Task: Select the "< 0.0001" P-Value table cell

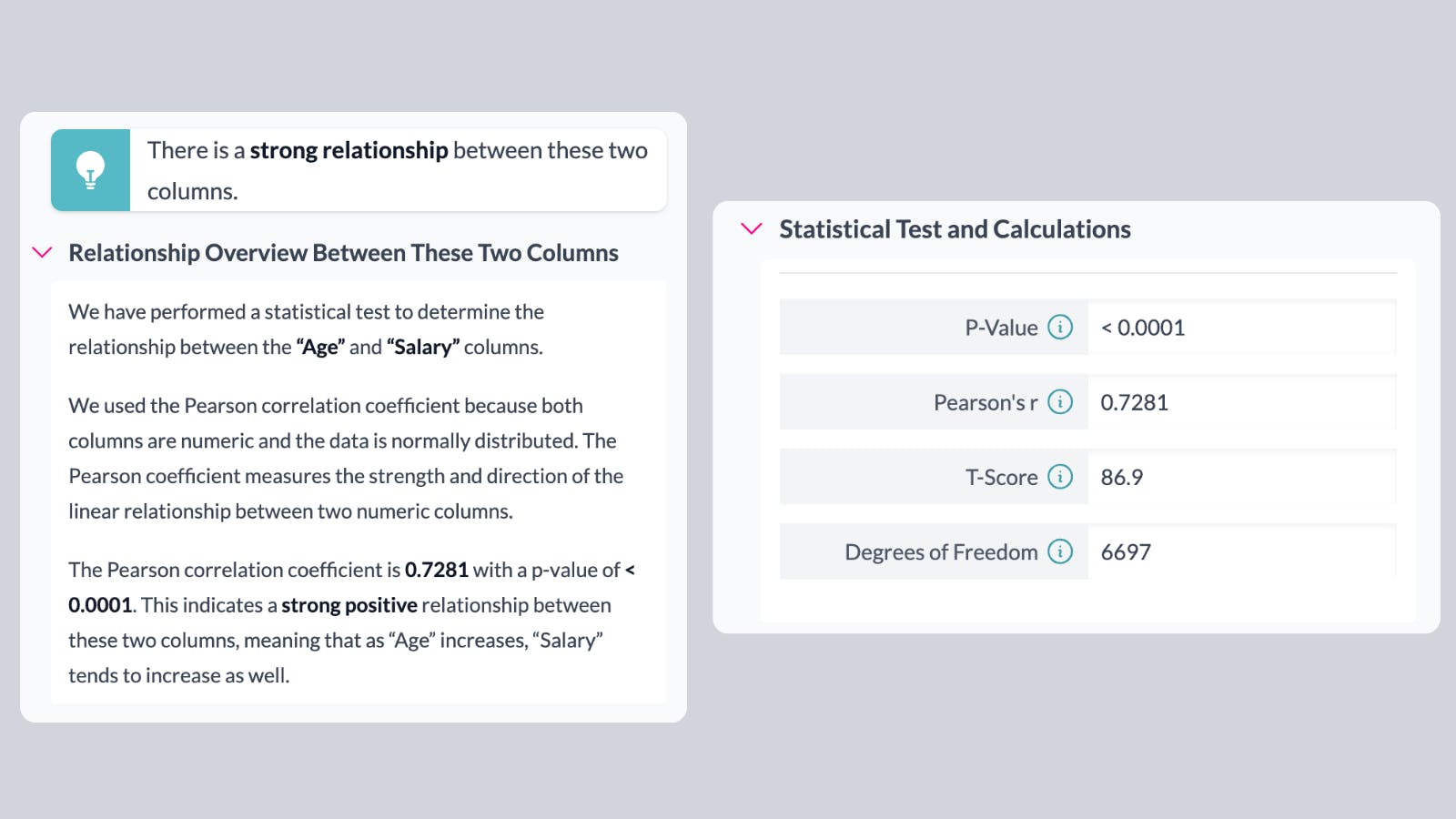Action: [1143, 328]
